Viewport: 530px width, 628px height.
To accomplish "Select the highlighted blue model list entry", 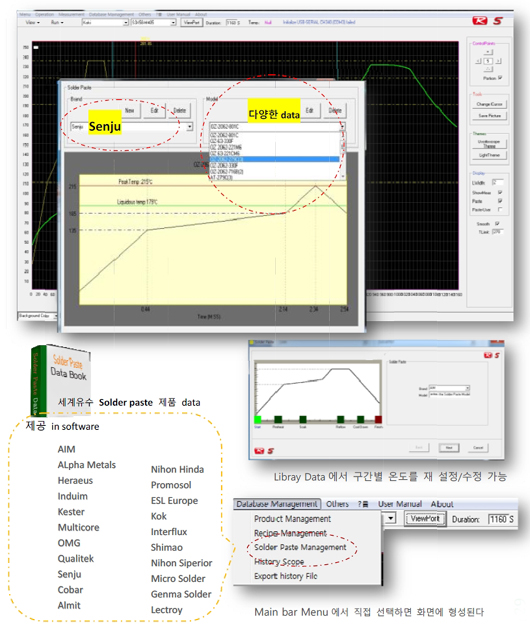I will (274, 159).
